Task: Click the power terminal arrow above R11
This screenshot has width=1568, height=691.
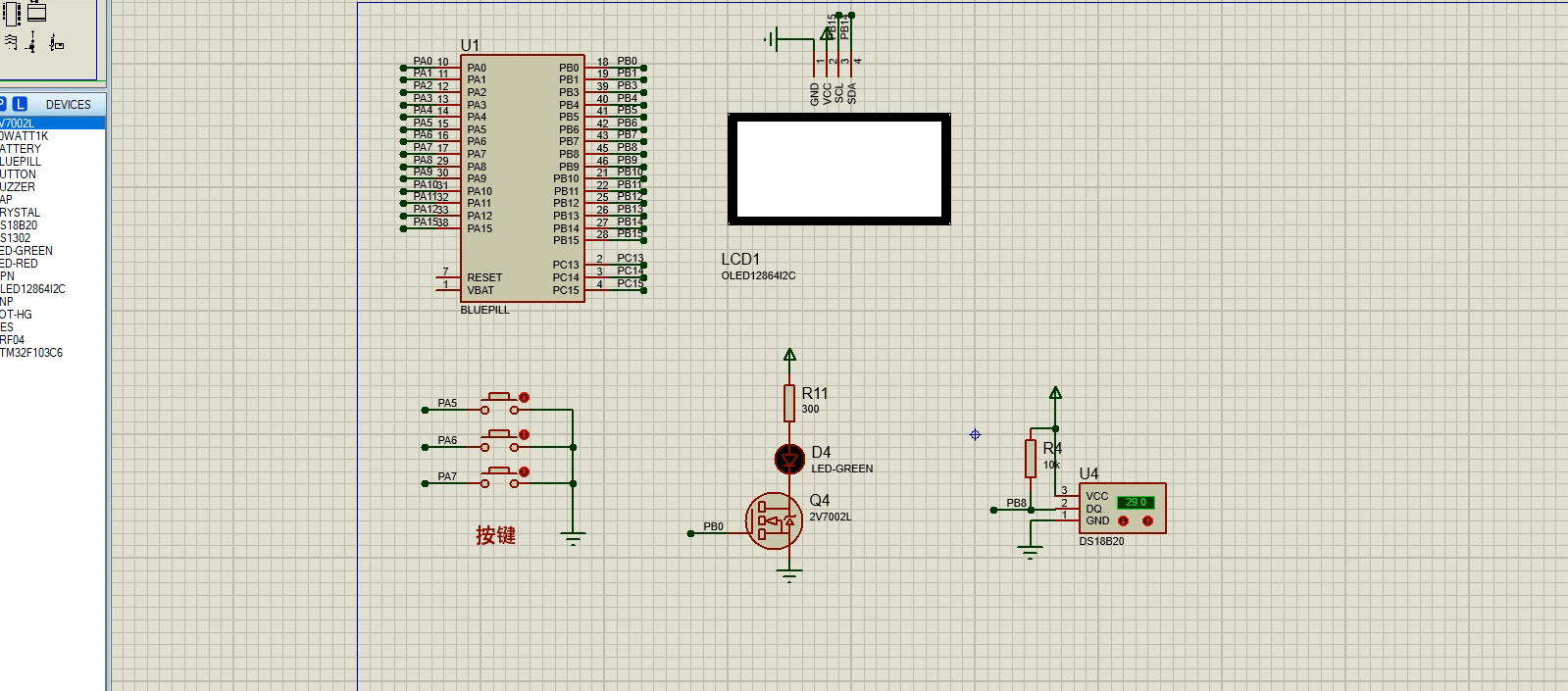Action: (x=789, y=355)
